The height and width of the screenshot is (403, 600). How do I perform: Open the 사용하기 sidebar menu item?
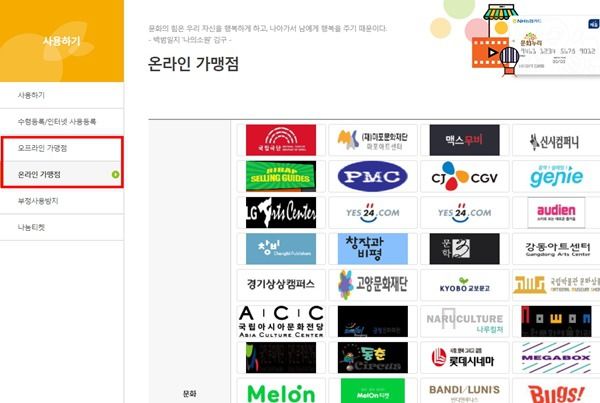62,95
